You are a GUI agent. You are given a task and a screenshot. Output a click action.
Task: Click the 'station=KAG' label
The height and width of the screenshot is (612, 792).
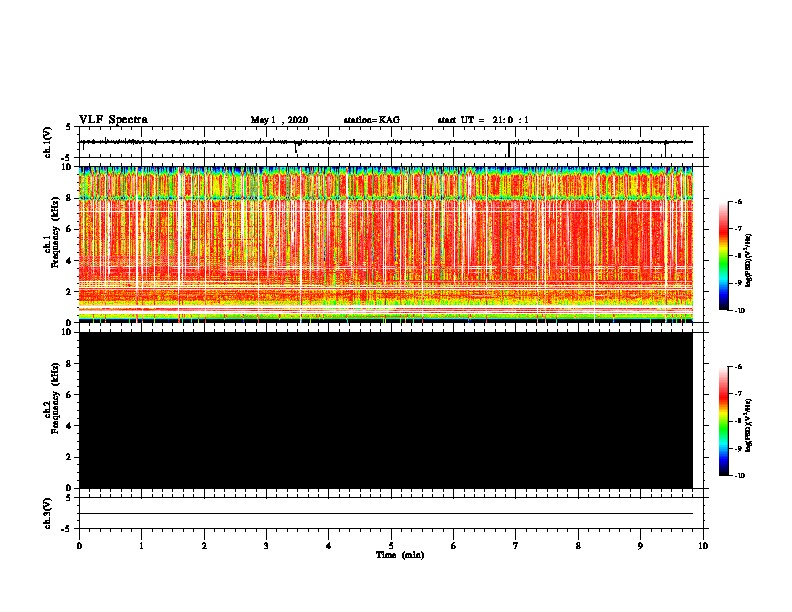click(x=371, y=120)
